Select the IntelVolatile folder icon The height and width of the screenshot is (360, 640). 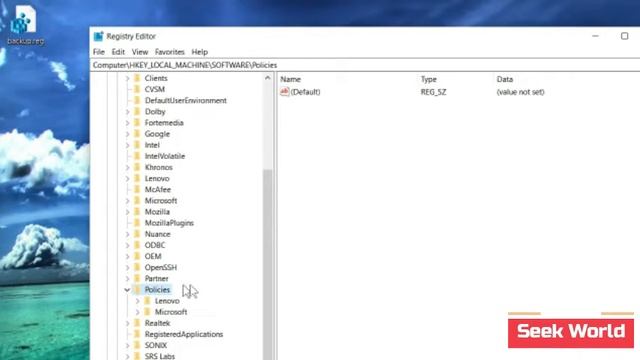coord(137,156)
